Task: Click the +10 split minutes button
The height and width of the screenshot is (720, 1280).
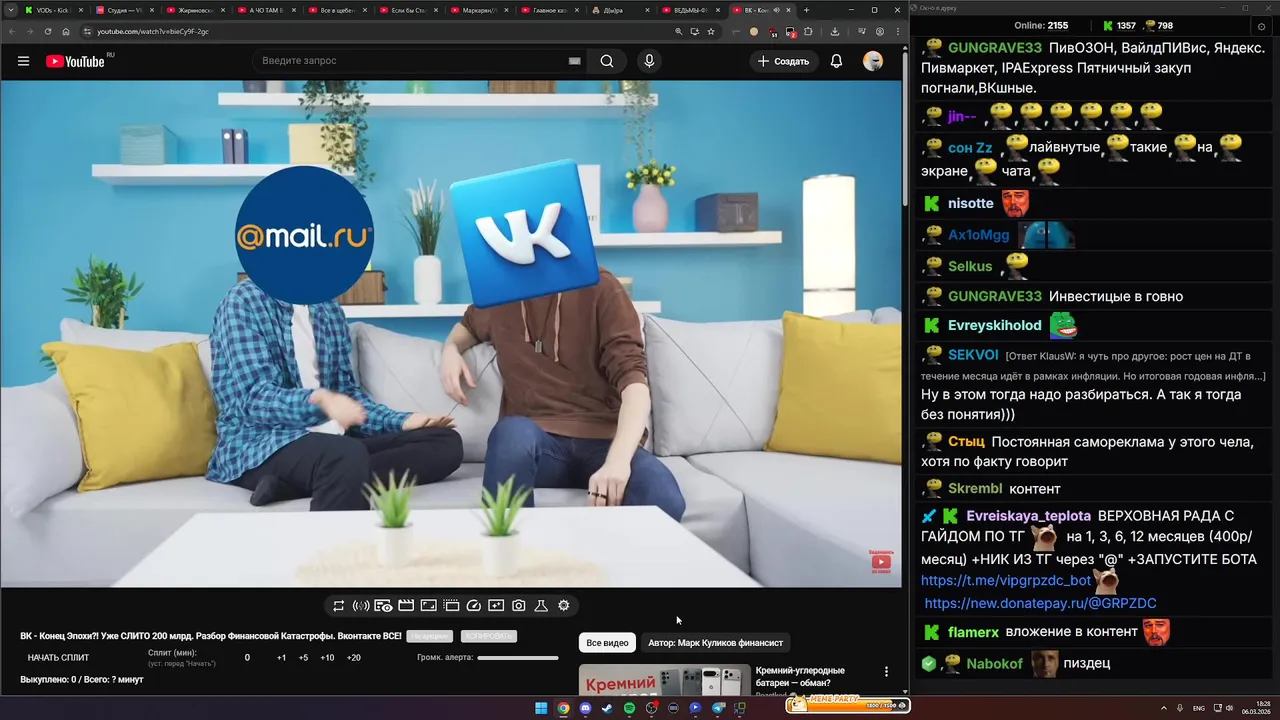Action: (x=327, y=658)
